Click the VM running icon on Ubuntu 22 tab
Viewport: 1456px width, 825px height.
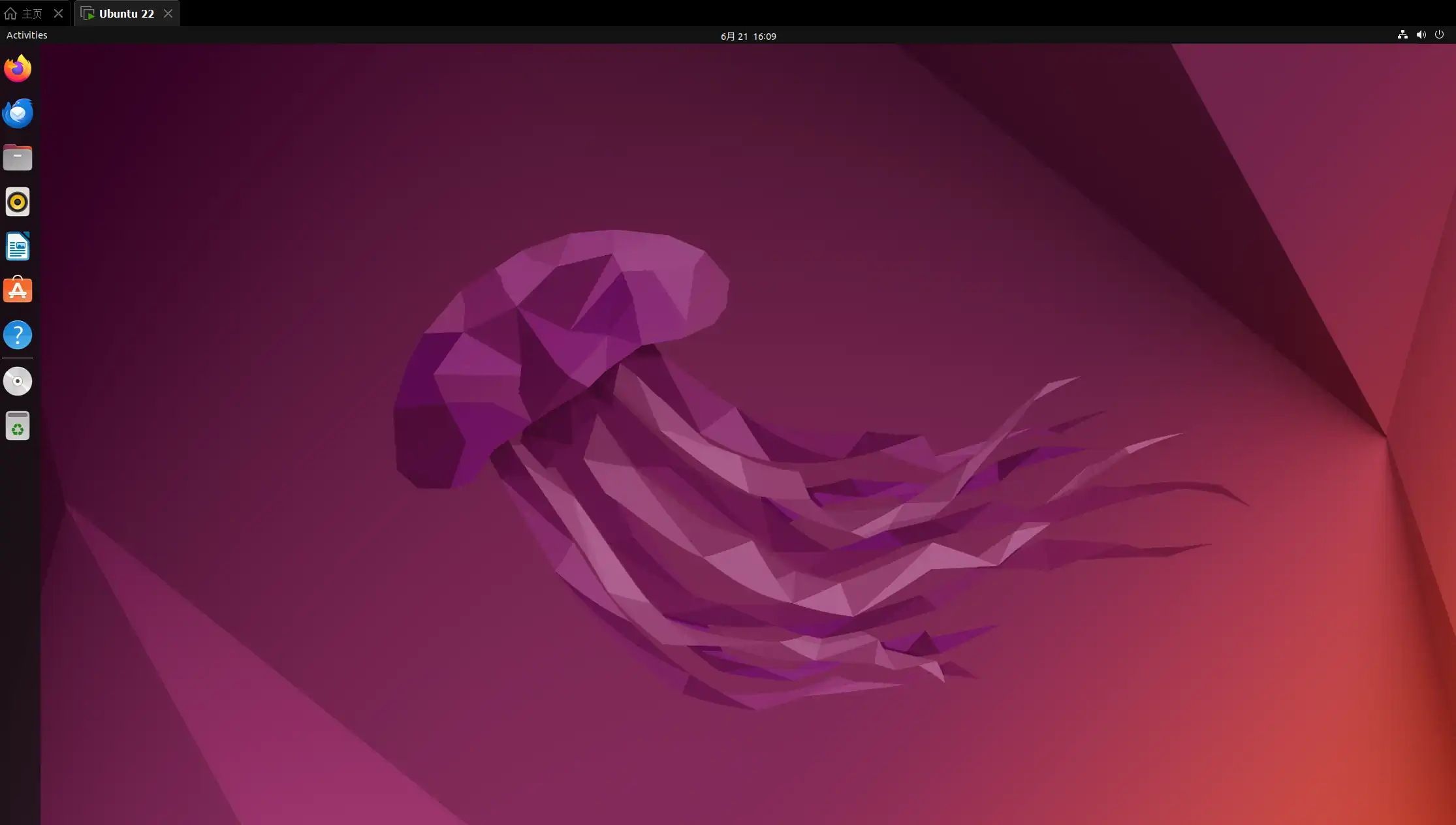click(87, 13)
